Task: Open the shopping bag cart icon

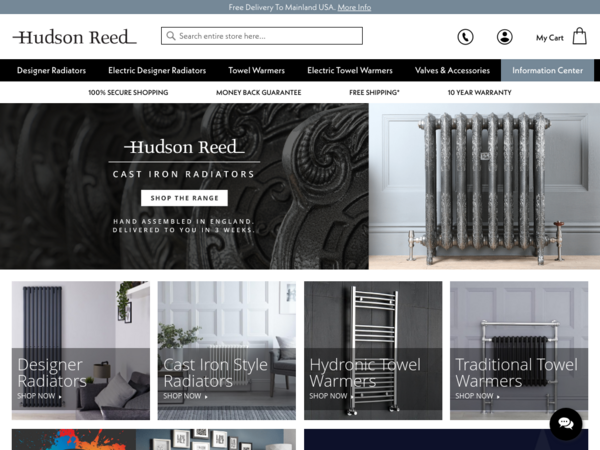Action: tap(579, 36)
